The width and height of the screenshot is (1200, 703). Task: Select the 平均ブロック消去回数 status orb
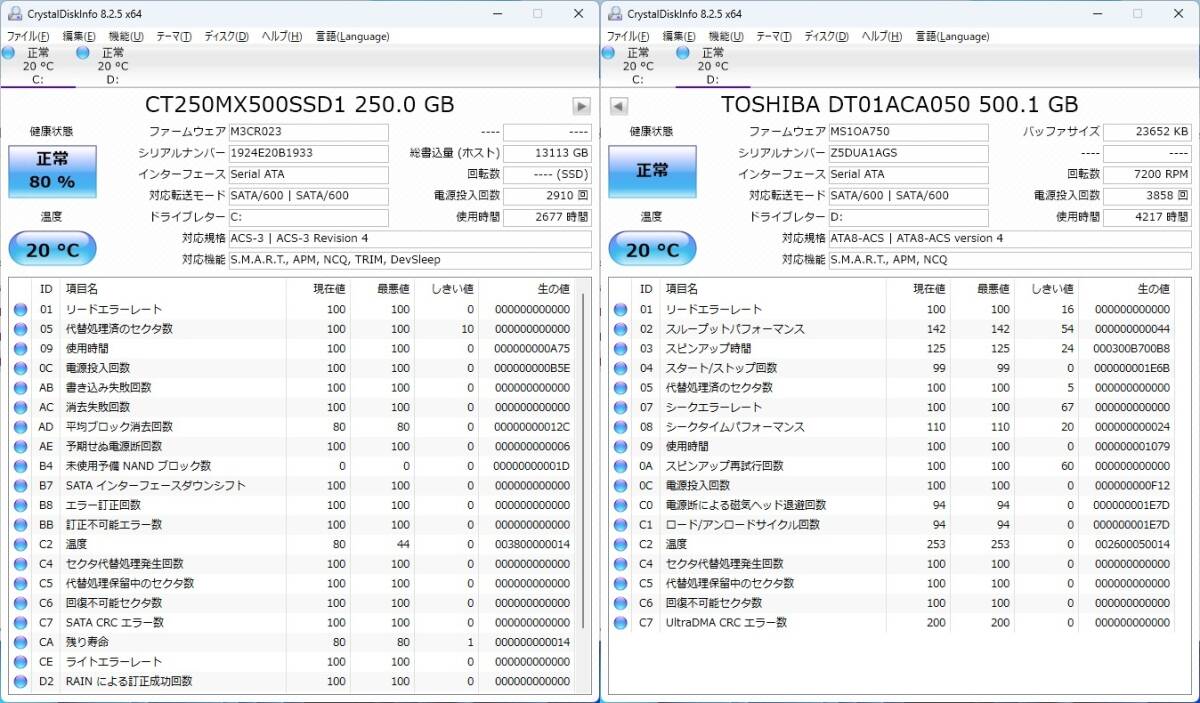point(21,427)
